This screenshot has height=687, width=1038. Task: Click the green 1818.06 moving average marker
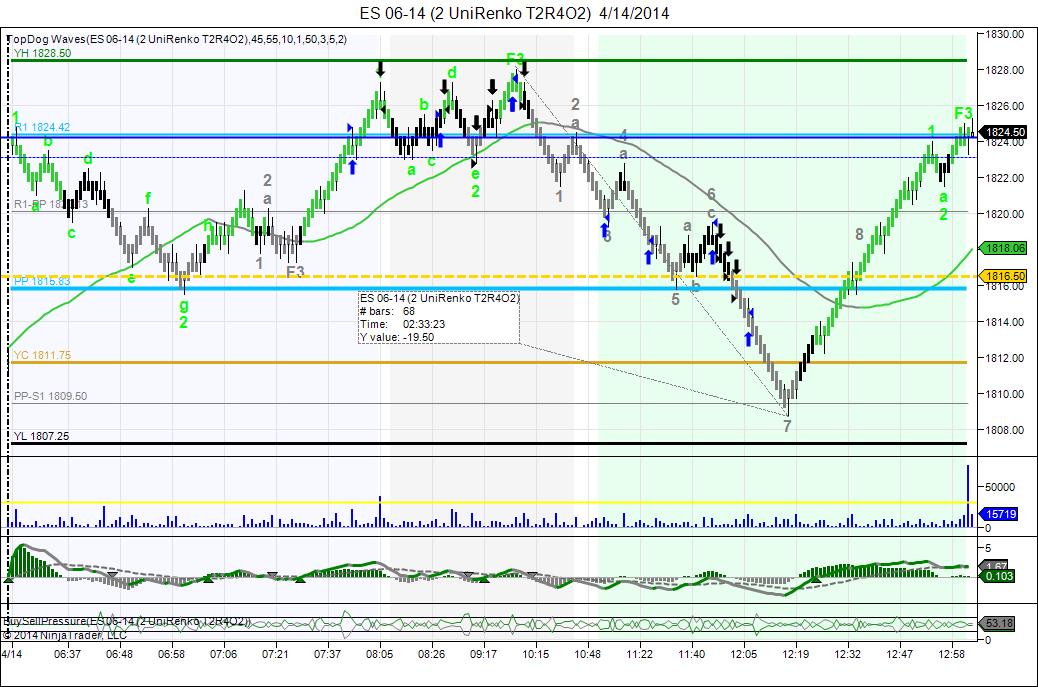pyautogui.click(x=1006, y=248)
